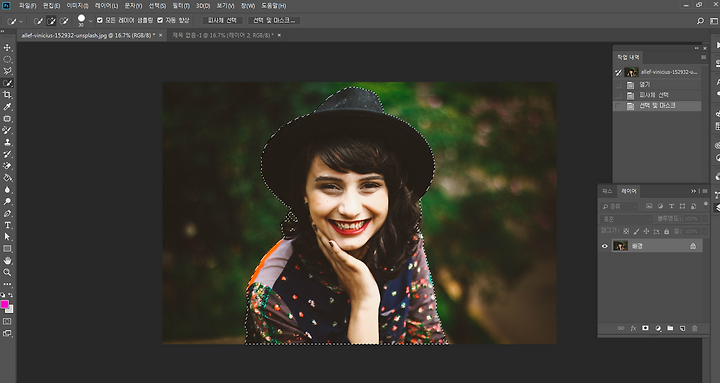
Task: Open the opacity slider dropdown arrow
Action: coord(704,219)
